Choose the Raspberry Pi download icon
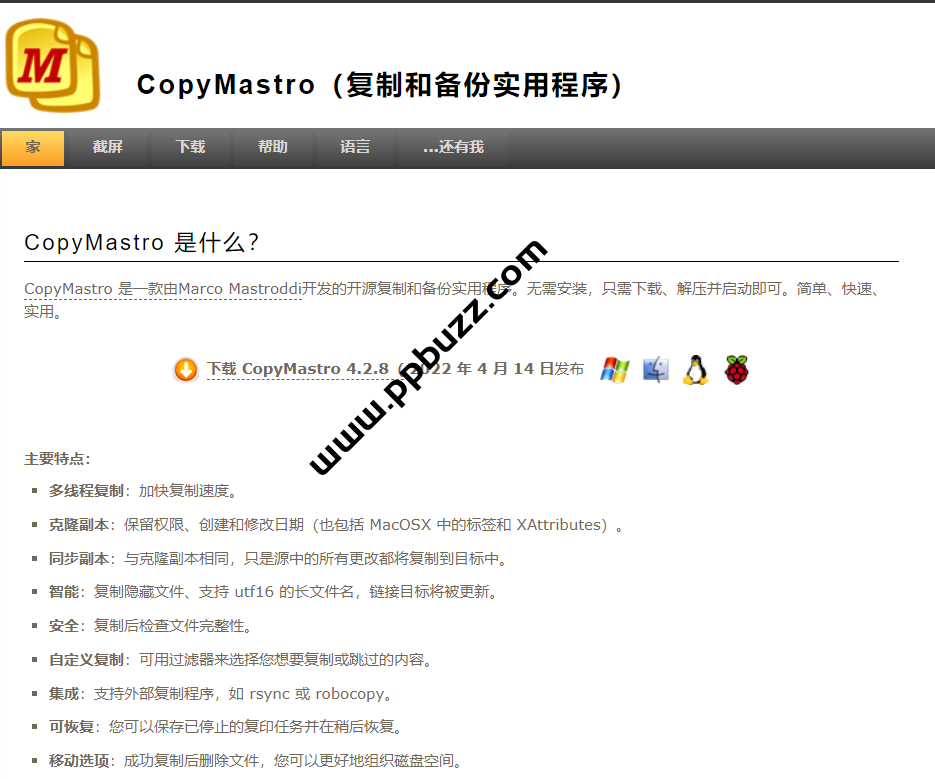 coord(736,370)
